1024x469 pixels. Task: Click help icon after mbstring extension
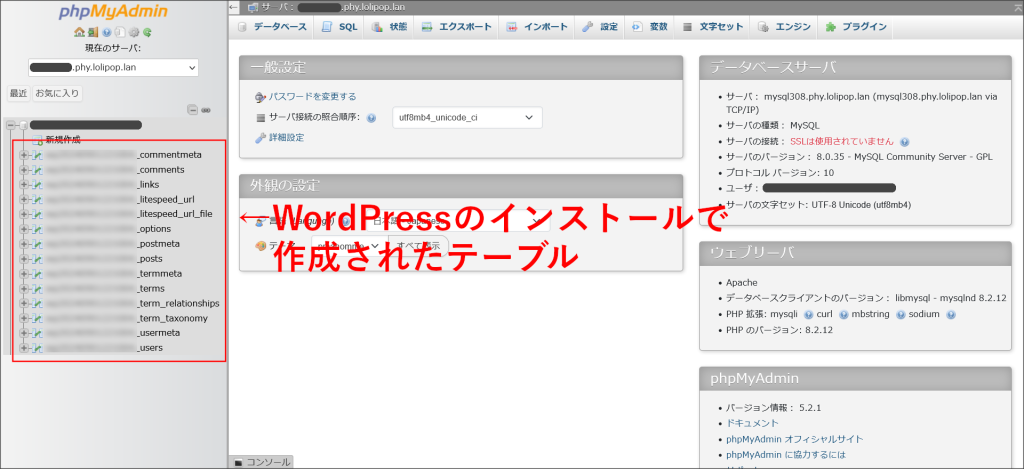coord(901,315)
